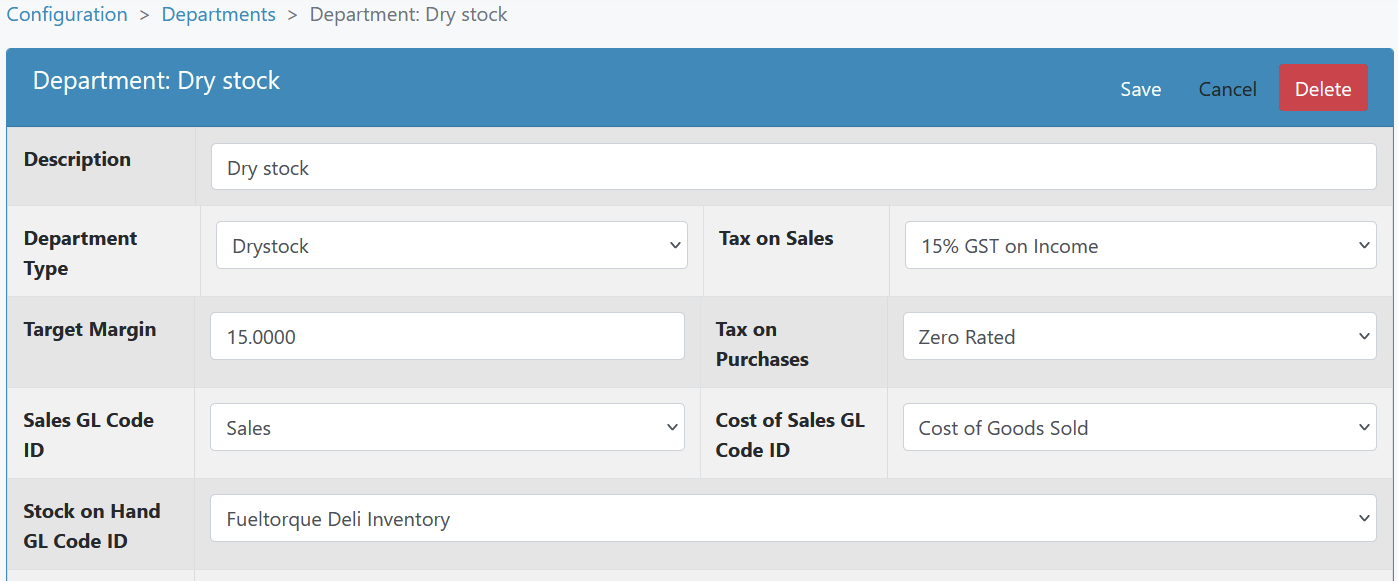The width and height of the screenshot is (1398, 581).
Task: Choose a Sales GL Code ID option
Action: (447, 427)
